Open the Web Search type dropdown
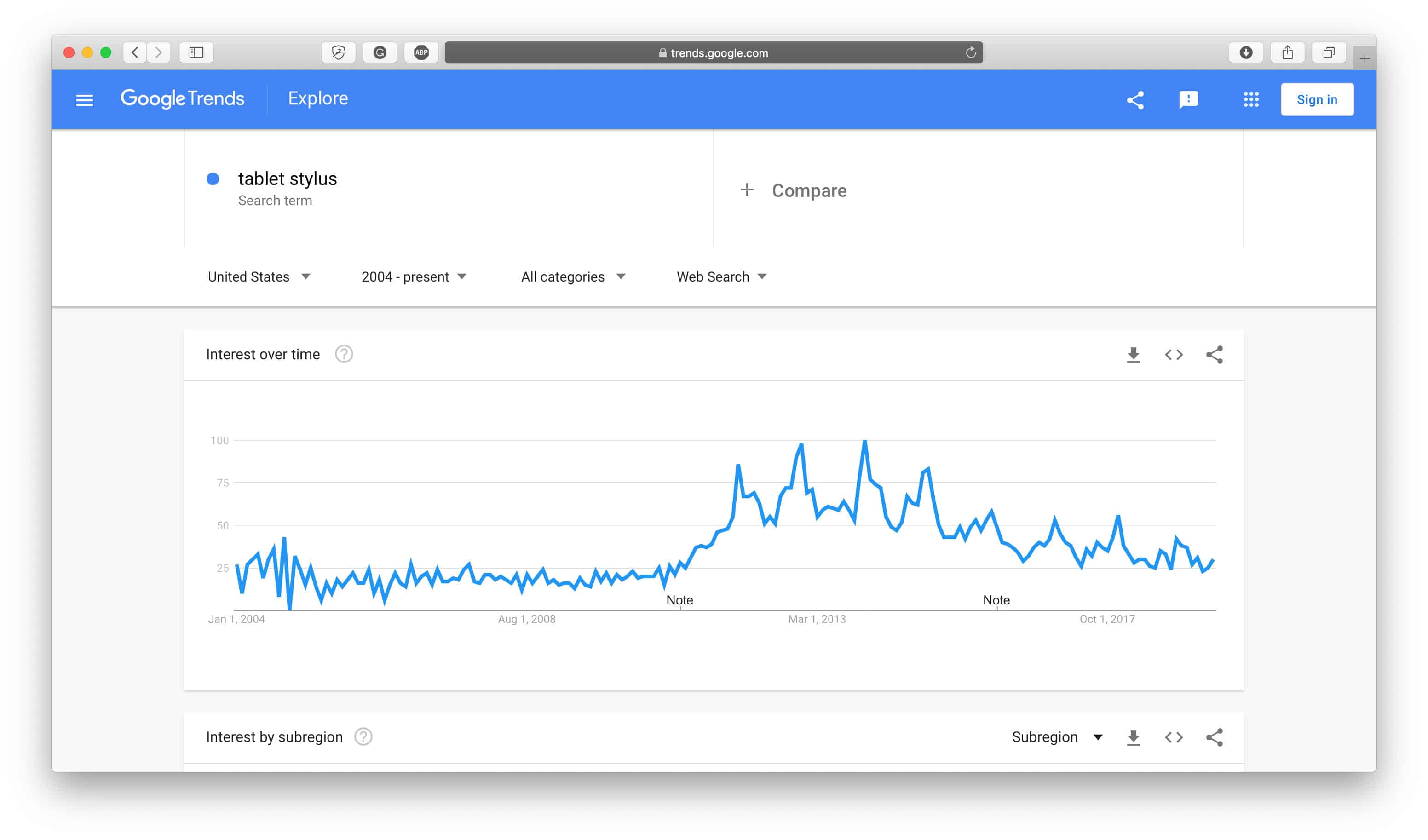Image resolution: width=1428 pixels, height=840 pixels. [721, 276]
